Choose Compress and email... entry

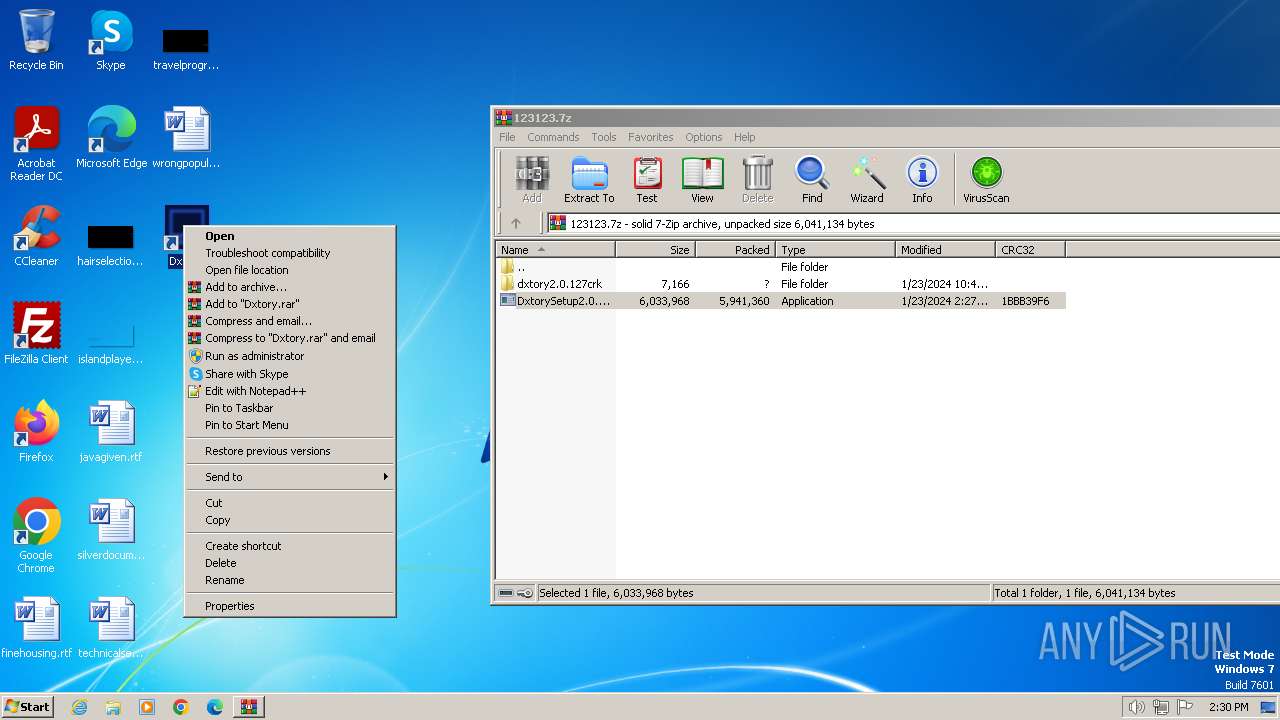pyautogui.click(x=291, y=321)
